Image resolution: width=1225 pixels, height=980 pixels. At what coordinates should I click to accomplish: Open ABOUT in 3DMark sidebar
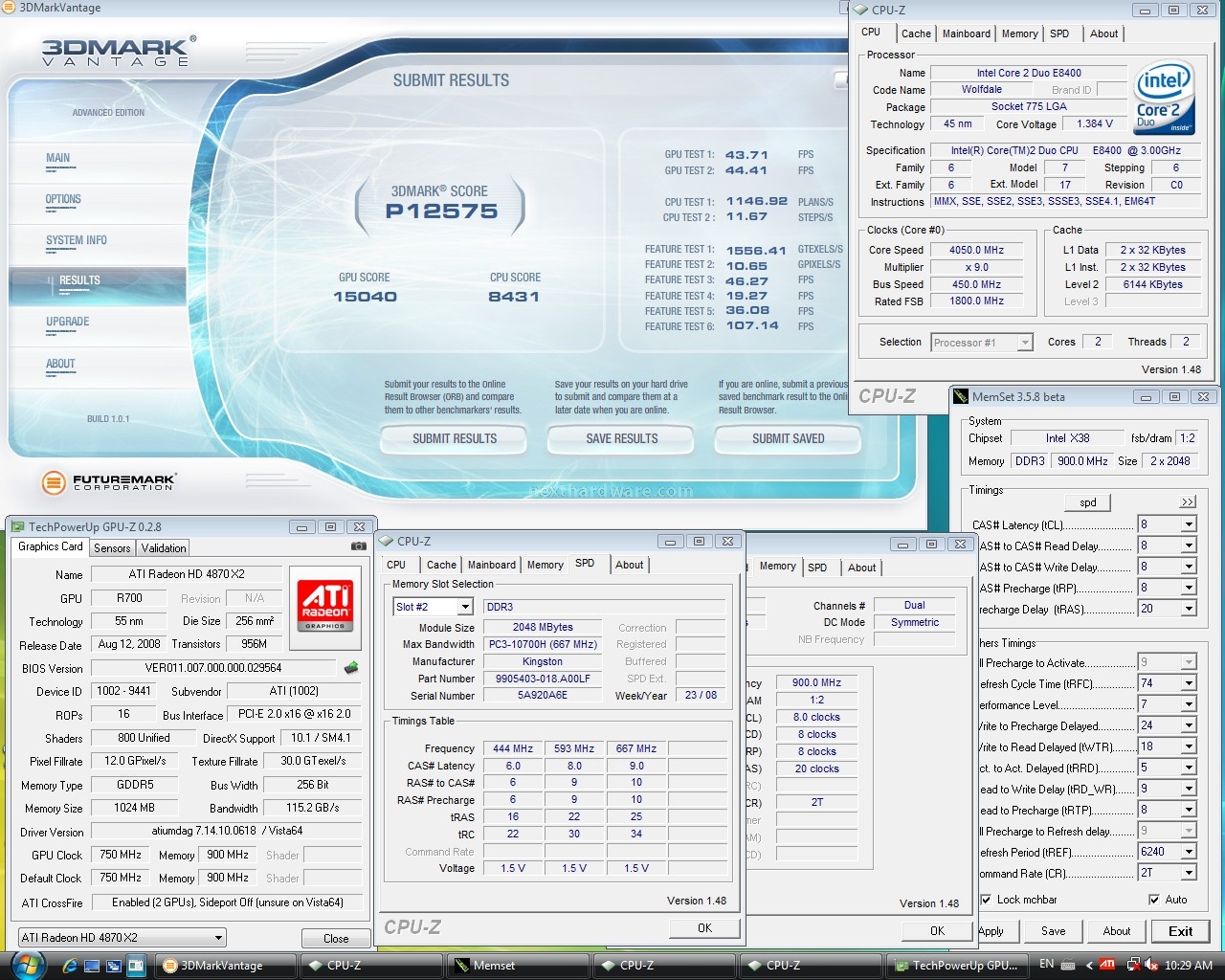tap(60, 364)
